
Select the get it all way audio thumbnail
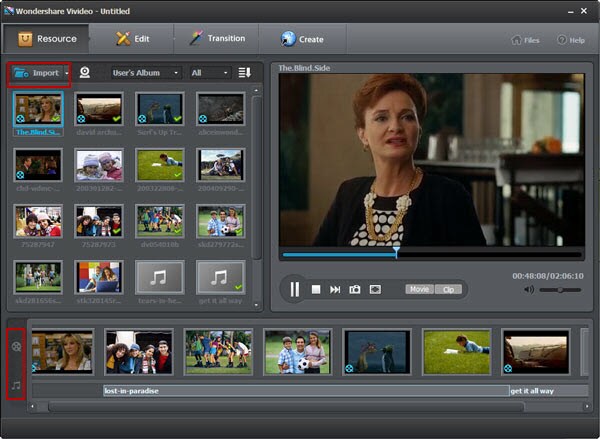tap(220, 277)
